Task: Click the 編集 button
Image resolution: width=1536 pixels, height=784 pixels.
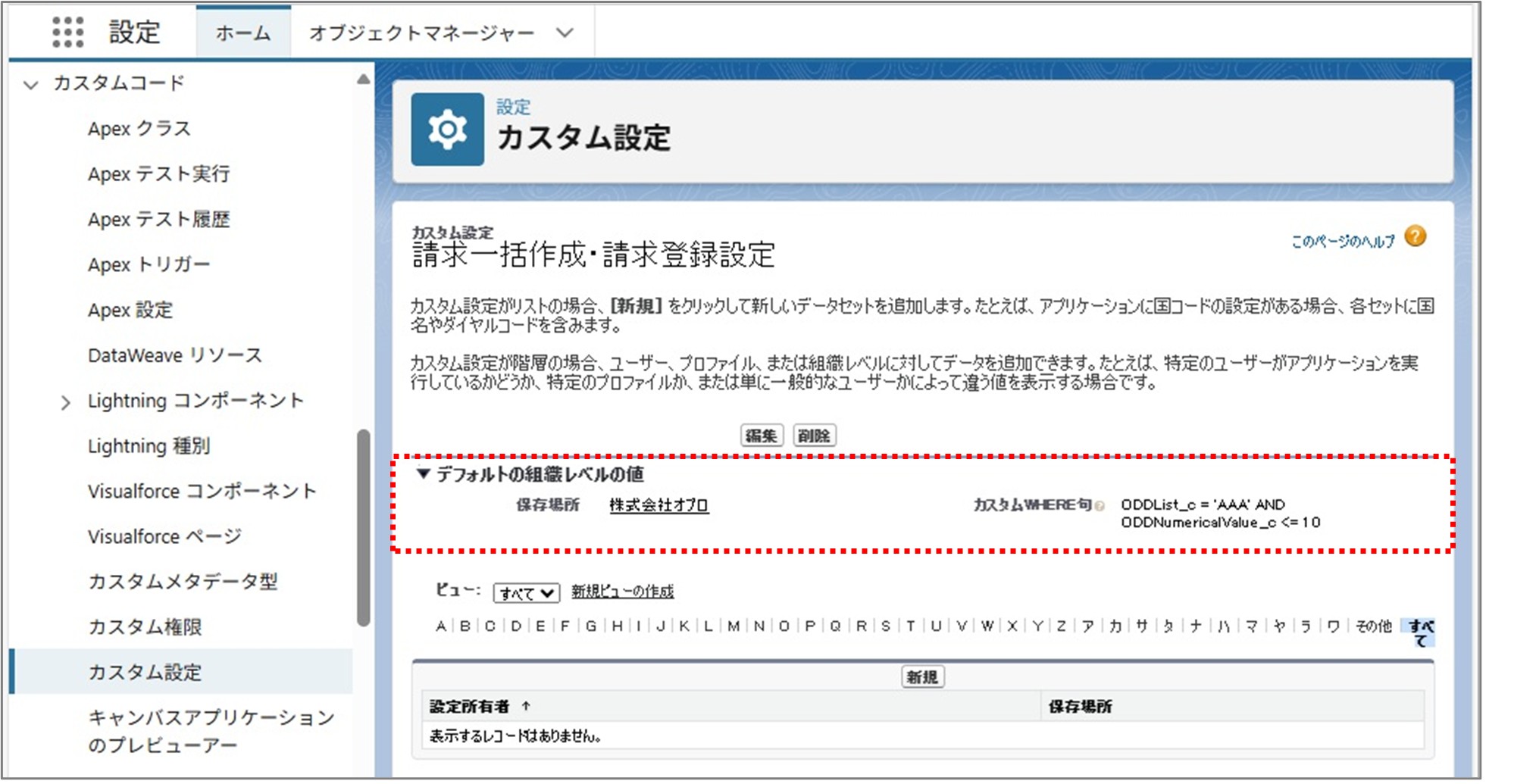Action: click(762, 435)
